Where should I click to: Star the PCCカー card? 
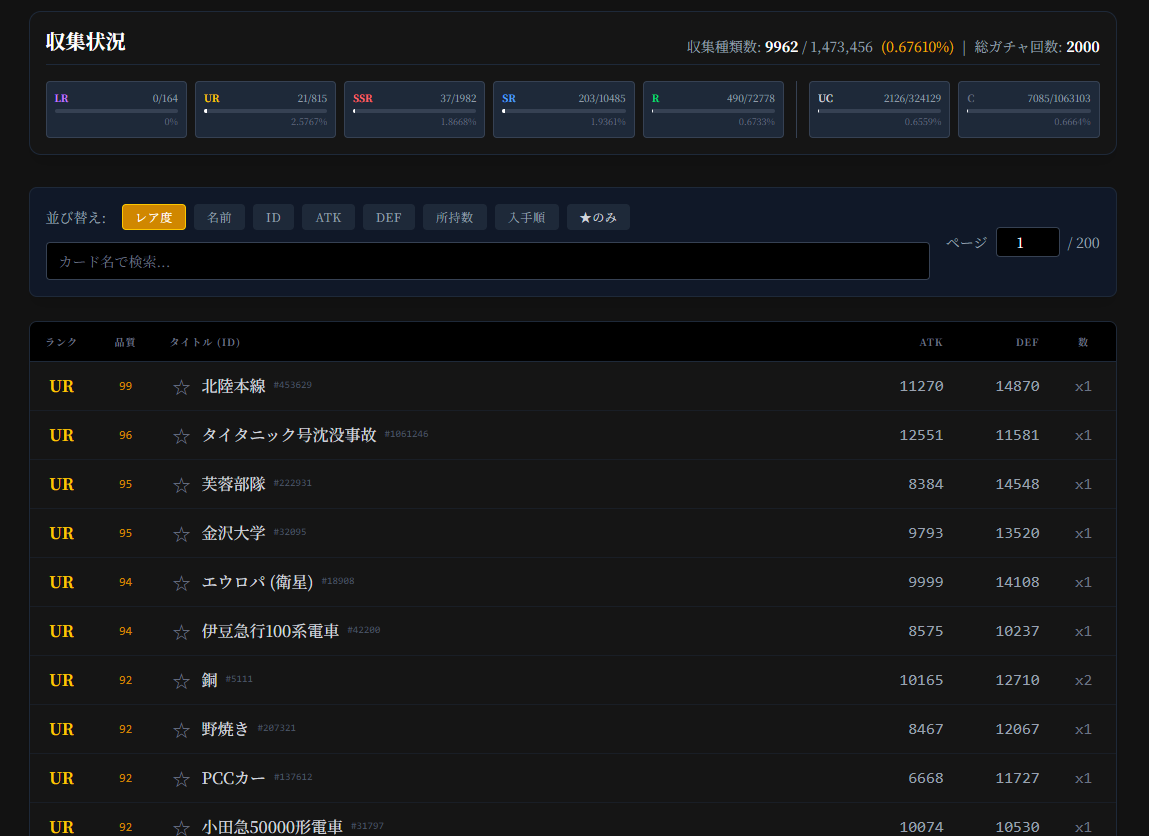pyautogui.click(x=181, y=779)
